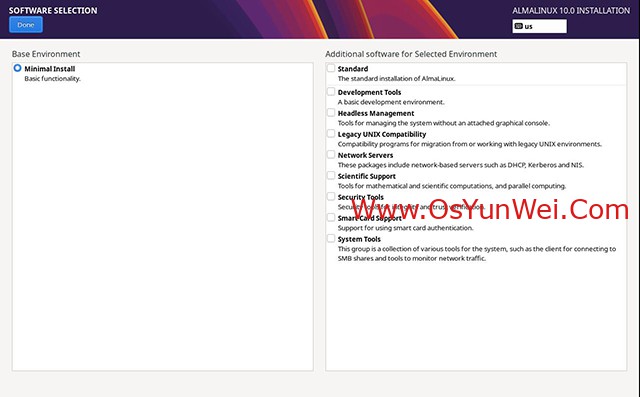Click the System Tools label
Screen dimensions: 640x397
tap(359, 239)
